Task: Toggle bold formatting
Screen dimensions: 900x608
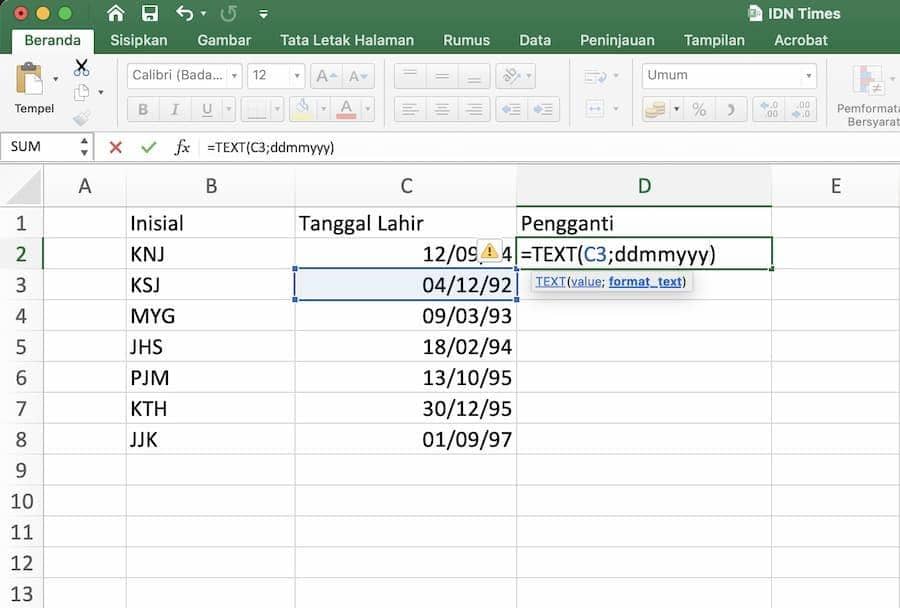Action: (142, 110)
